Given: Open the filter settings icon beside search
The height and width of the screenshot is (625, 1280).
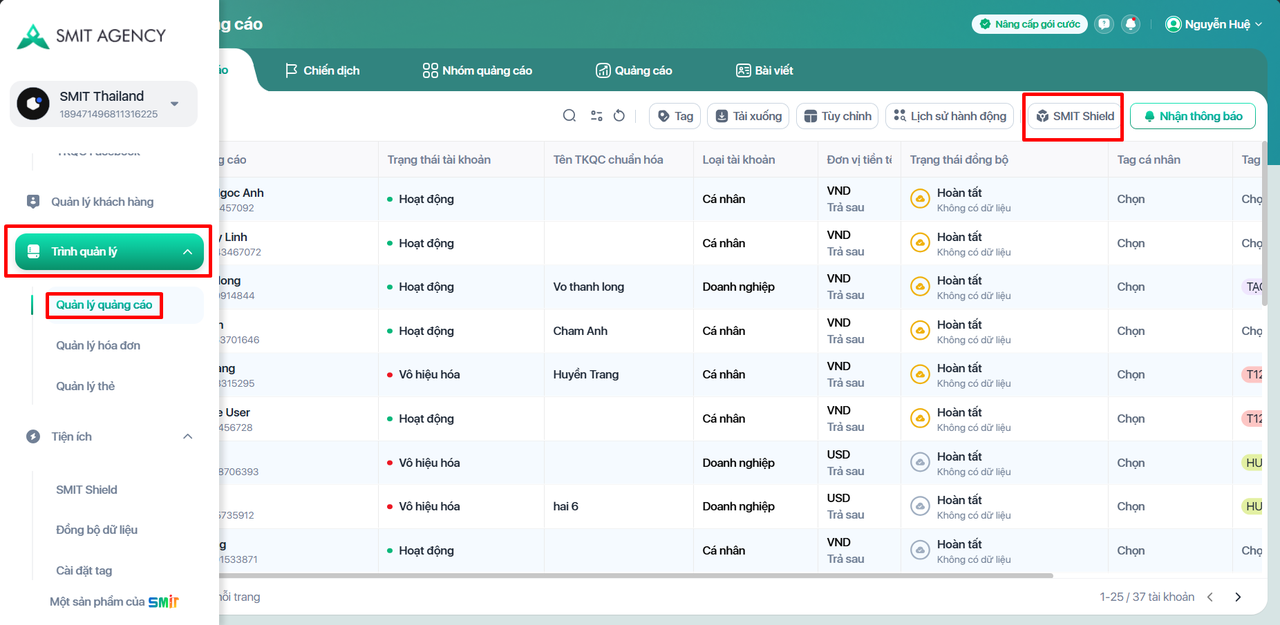Looking at the screenshot, I should (x=597, y=116).
